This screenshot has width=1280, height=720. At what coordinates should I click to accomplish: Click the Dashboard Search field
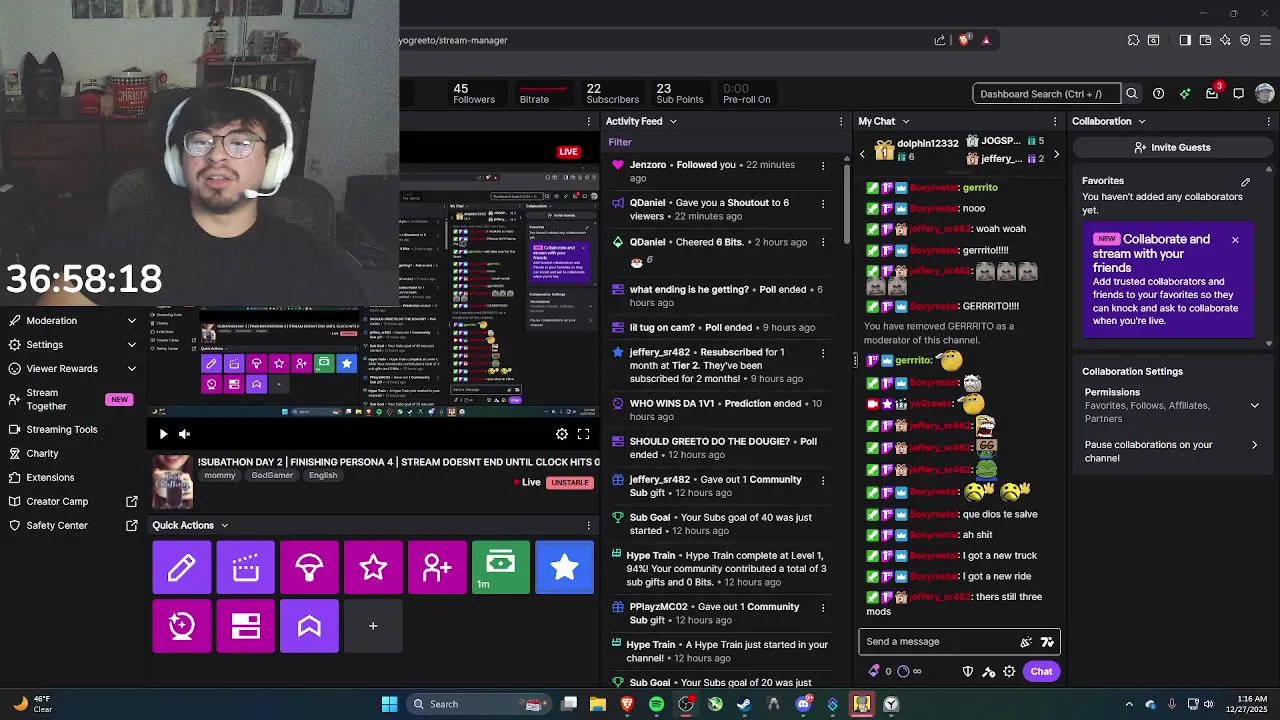[1046, 94]
